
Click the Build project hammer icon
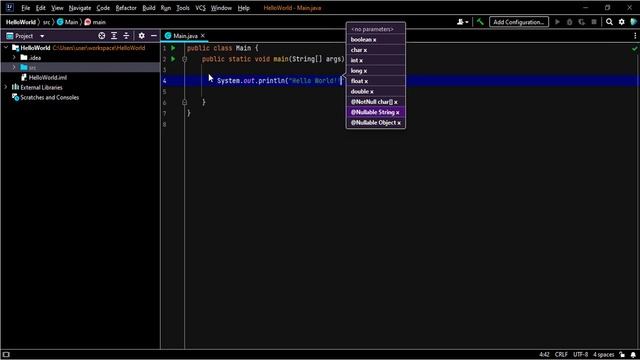(480, 22)
